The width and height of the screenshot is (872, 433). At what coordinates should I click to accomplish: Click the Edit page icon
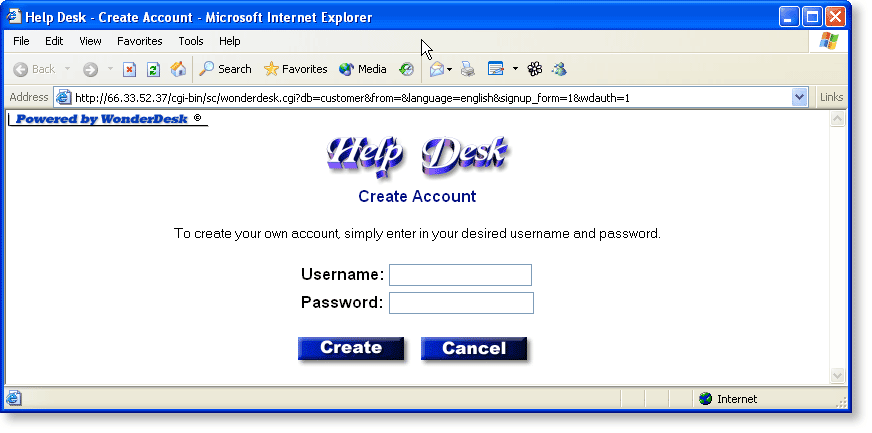pyautogui.click(x=496, y=69)
